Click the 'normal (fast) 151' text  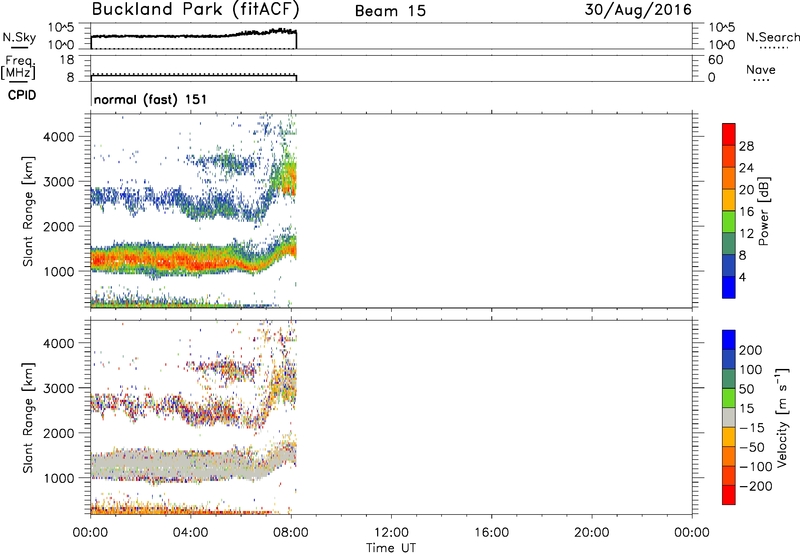(x=151, y=99)
